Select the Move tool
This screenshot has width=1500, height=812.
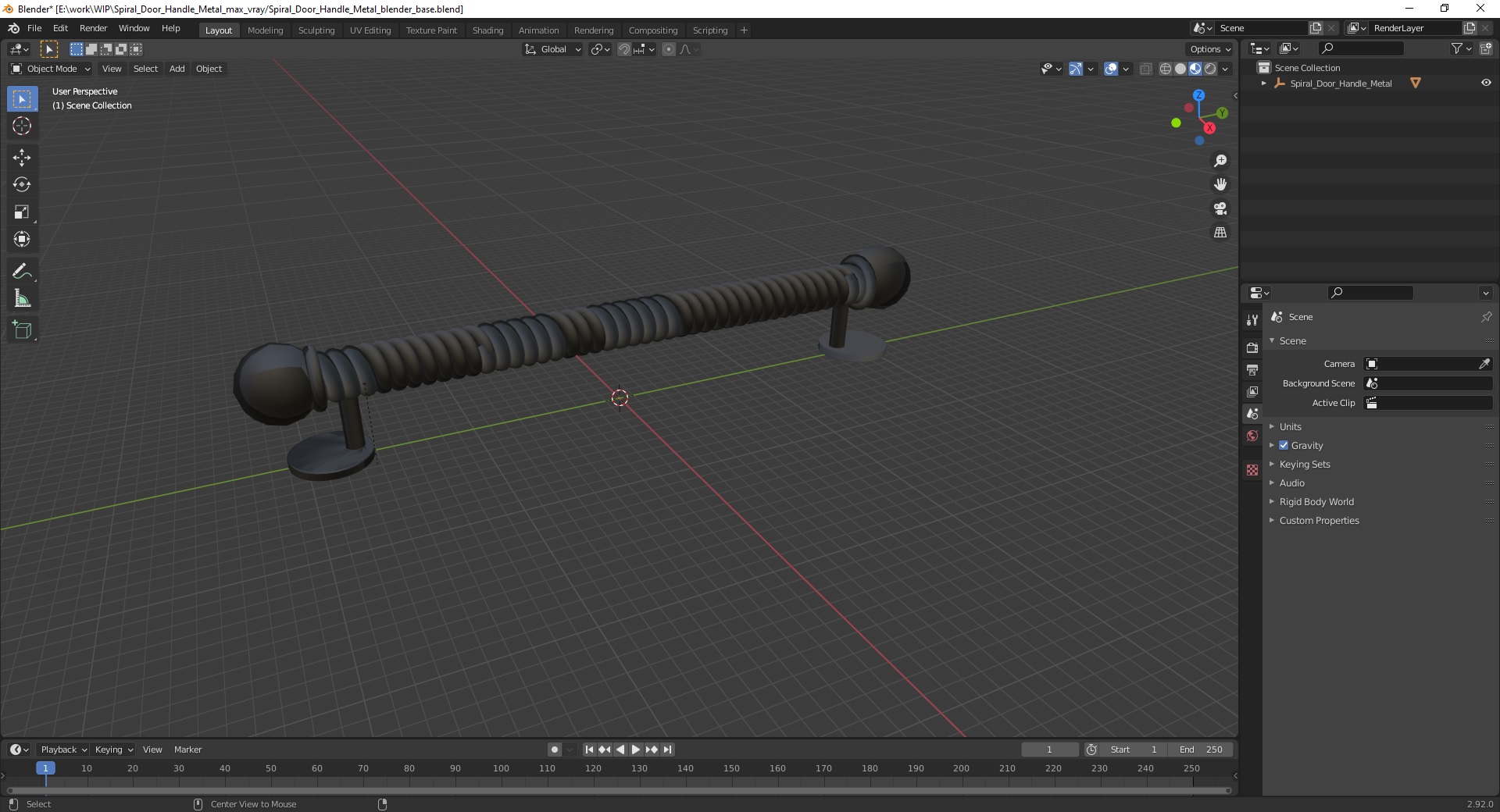[22, 158]
